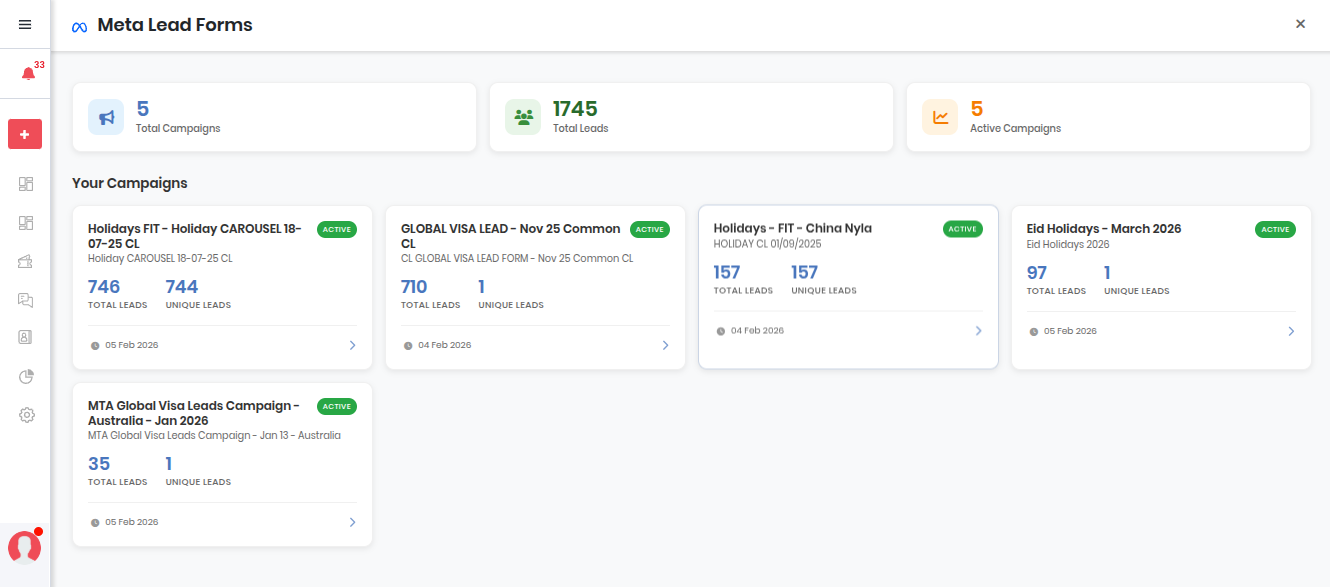
Task: Open the chat messages sidebar icon
Action: (x=26, y=299)
